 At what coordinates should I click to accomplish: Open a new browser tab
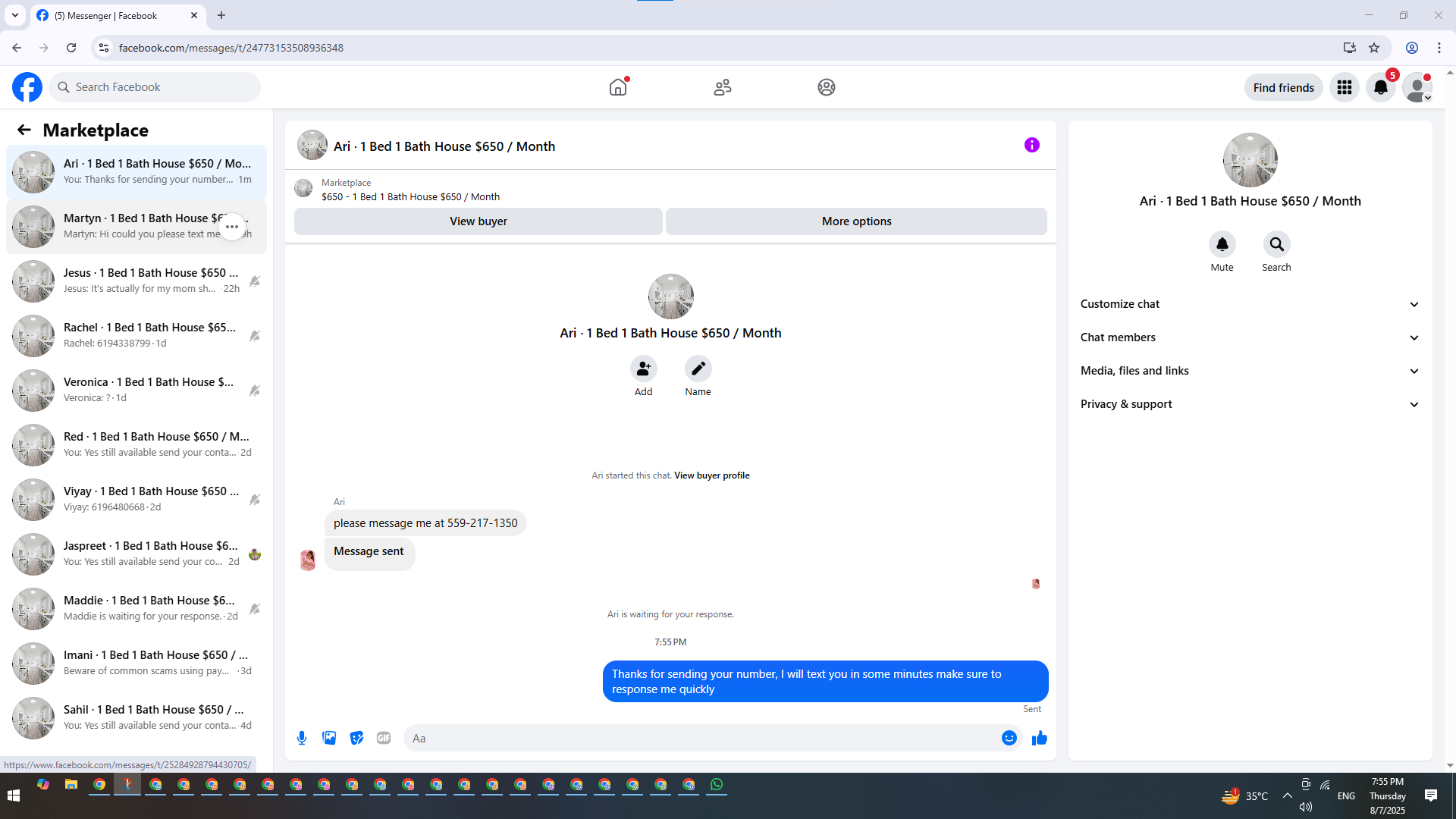(221, 15)
